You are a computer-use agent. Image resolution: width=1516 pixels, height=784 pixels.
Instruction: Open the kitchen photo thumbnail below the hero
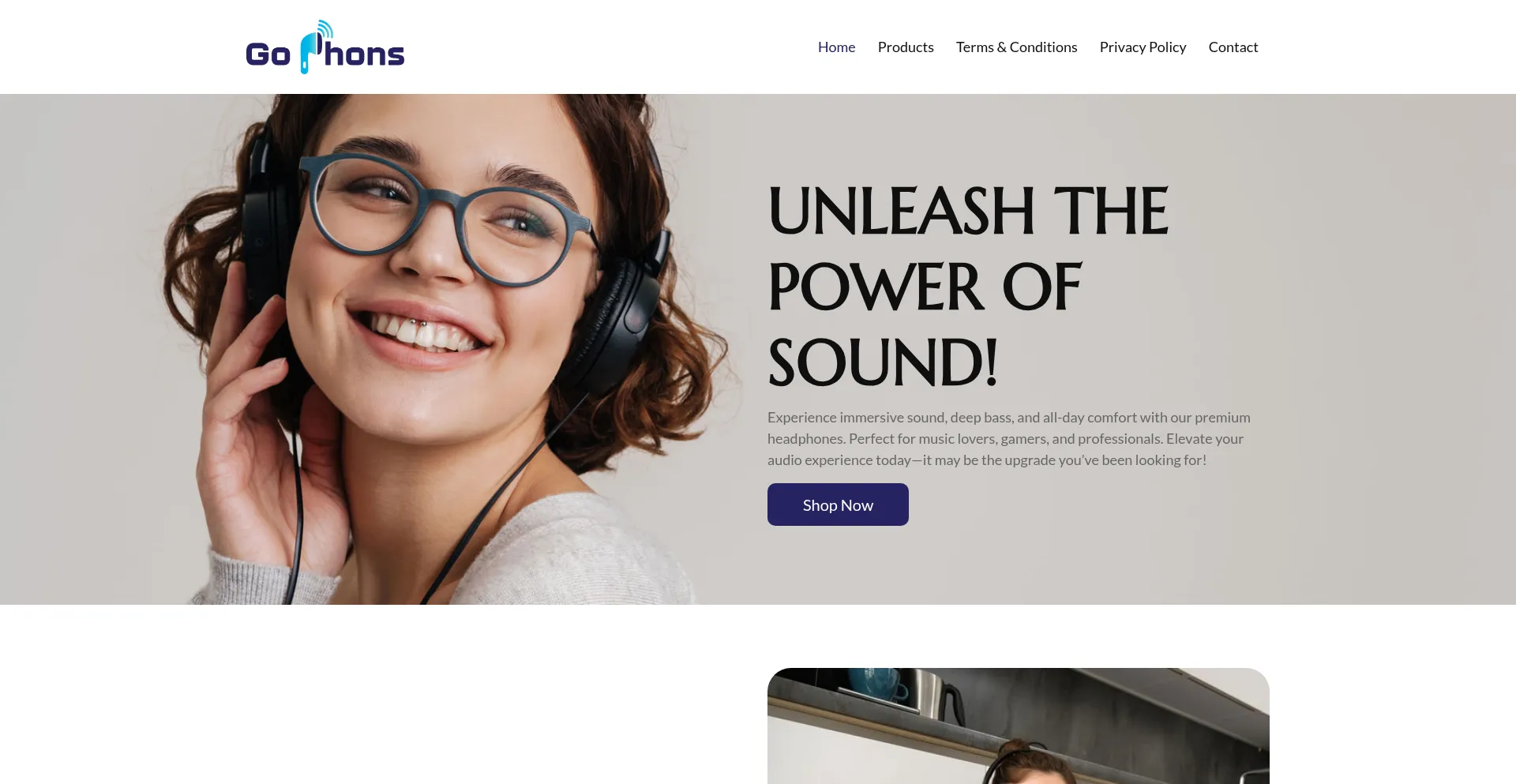pos(1019,726)
